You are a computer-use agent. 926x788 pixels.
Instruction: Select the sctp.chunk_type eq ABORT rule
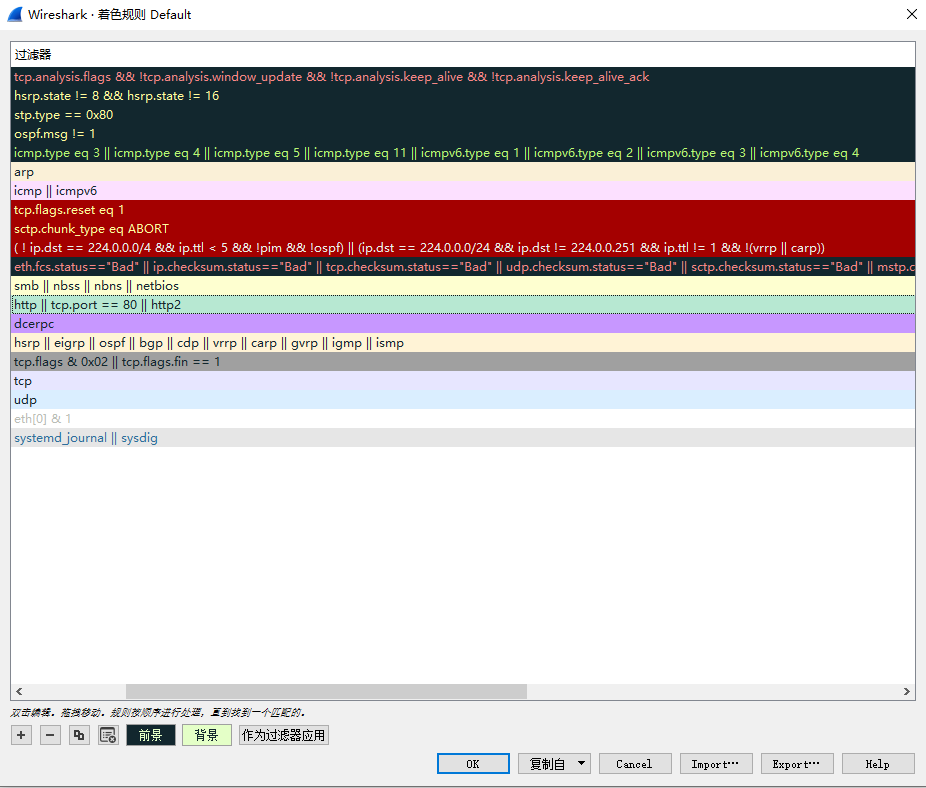click(x=463, y=229)
